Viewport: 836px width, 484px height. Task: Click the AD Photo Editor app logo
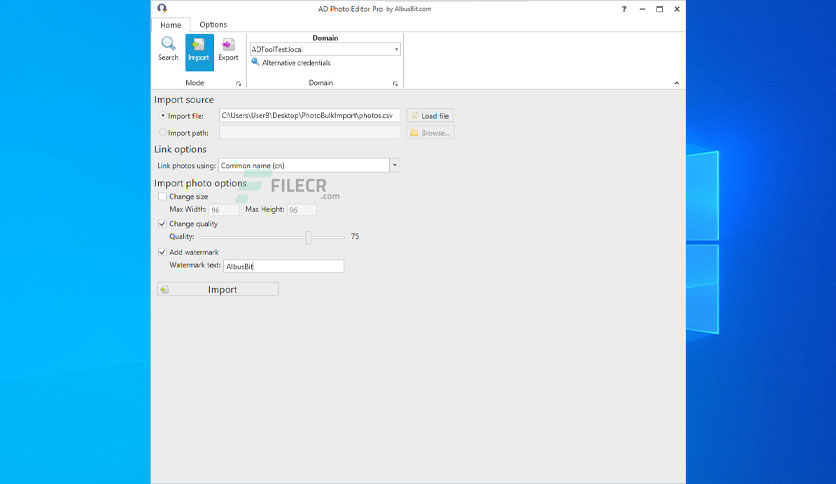tap(162, 8)
